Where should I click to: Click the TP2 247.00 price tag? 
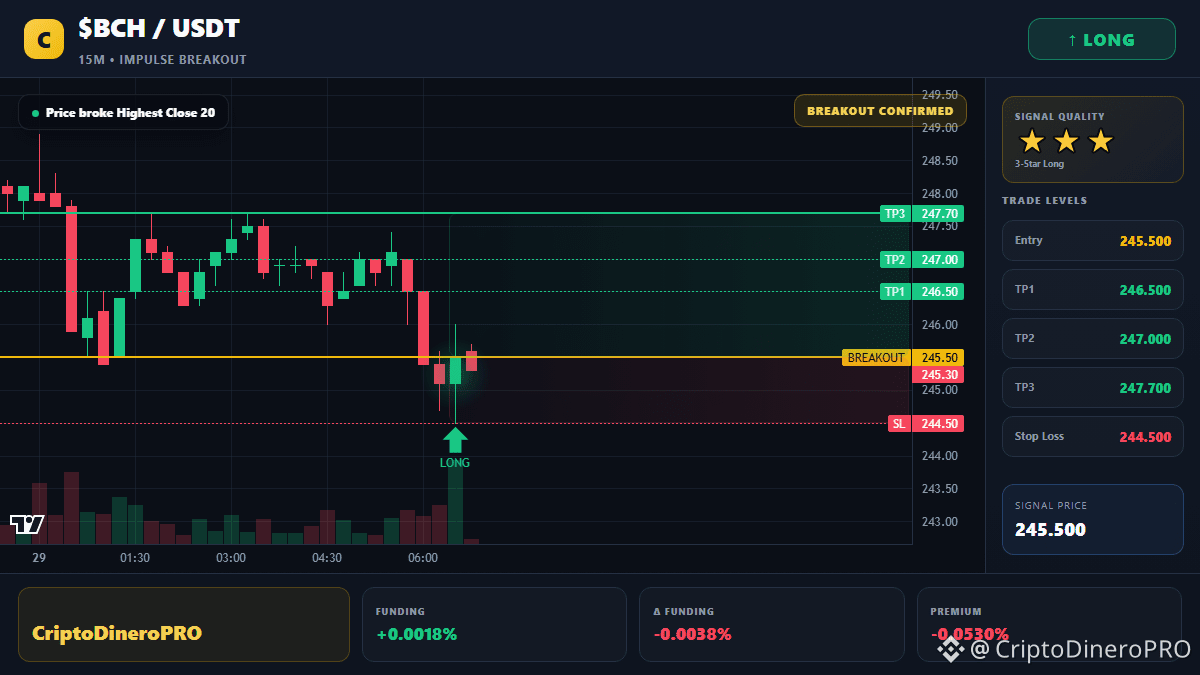(x=921, y=259)
